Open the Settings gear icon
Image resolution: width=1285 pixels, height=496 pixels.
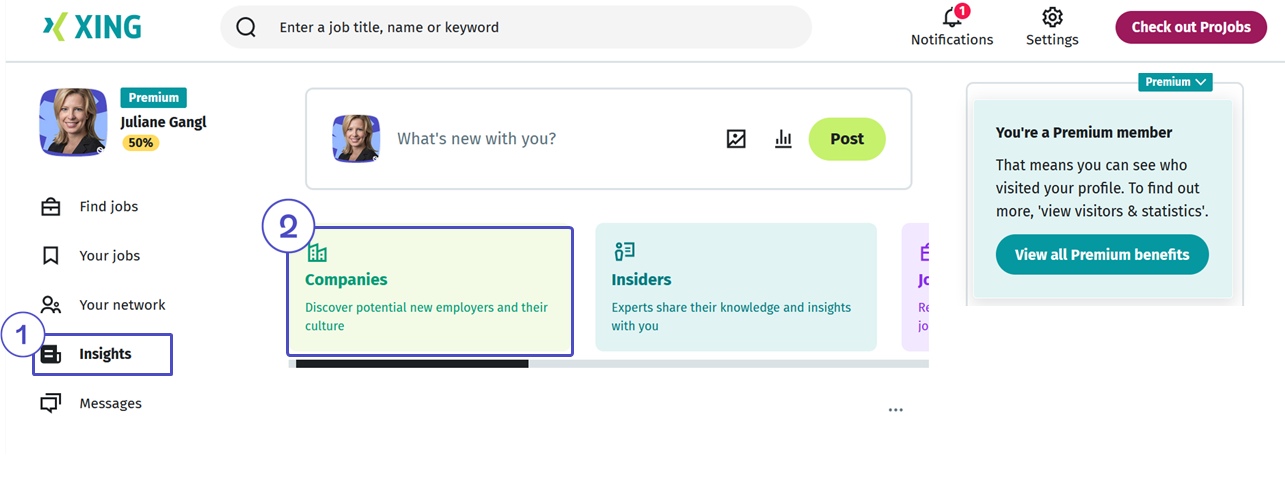tap(1052, 17)
